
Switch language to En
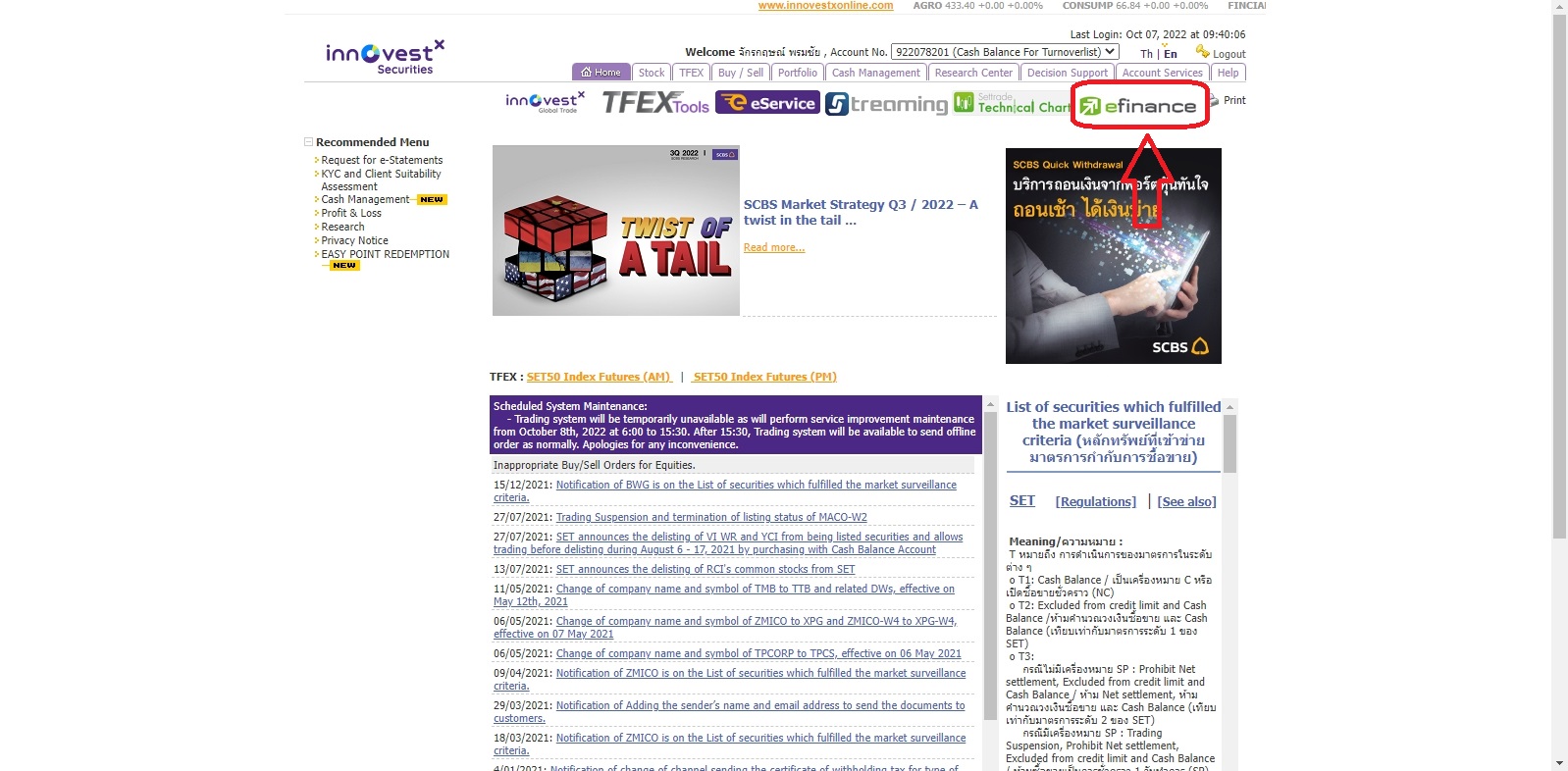[1171, 54]
